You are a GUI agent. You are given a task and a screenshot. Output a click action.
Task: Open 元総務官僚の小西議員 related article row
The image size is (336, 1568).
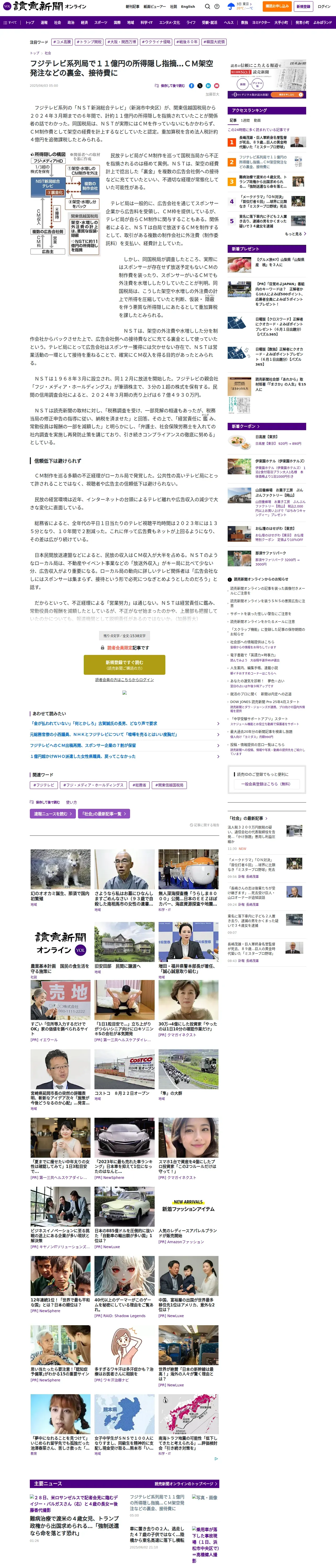[124, 734]
